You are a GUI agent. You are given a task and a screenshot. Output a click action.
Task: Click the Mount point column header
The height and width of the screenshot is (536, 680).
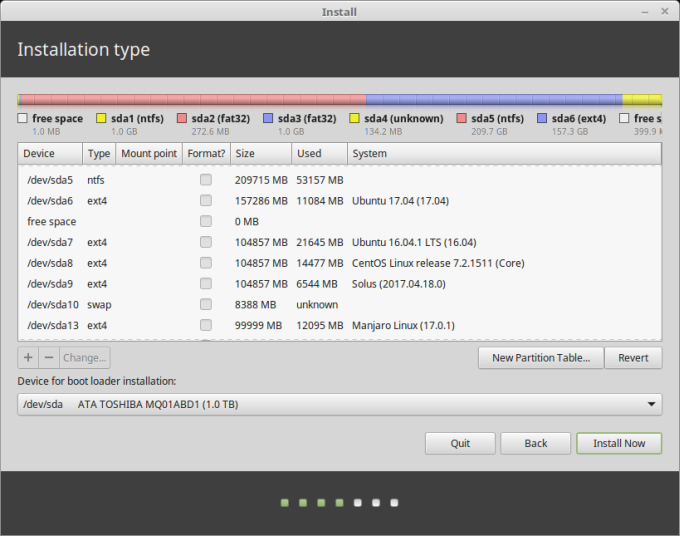pos(149,154)
